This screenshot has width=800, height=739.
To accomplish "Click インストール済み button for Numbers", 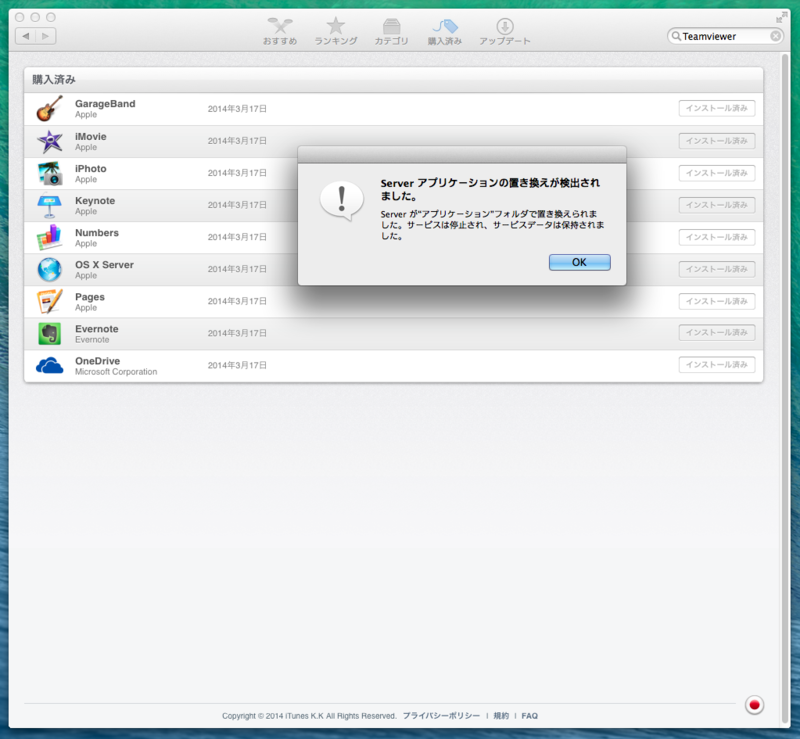I will click(717, 237).
